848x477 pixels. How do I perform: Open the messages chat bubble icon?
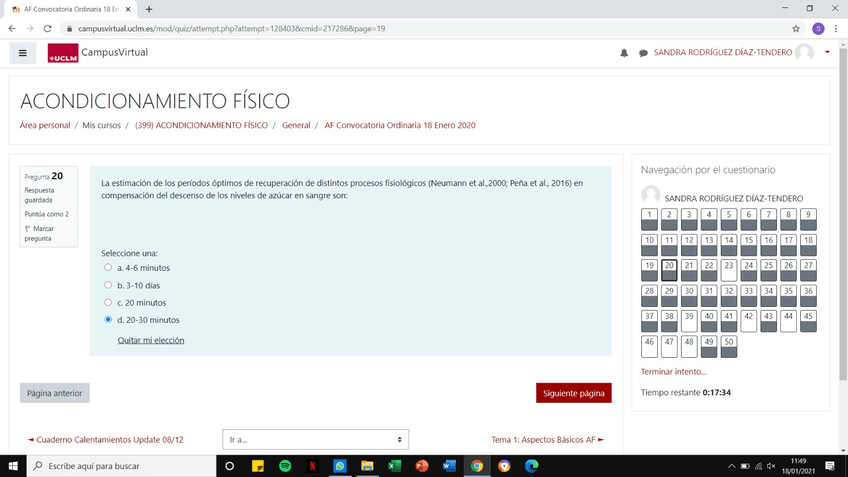point(643,53)
